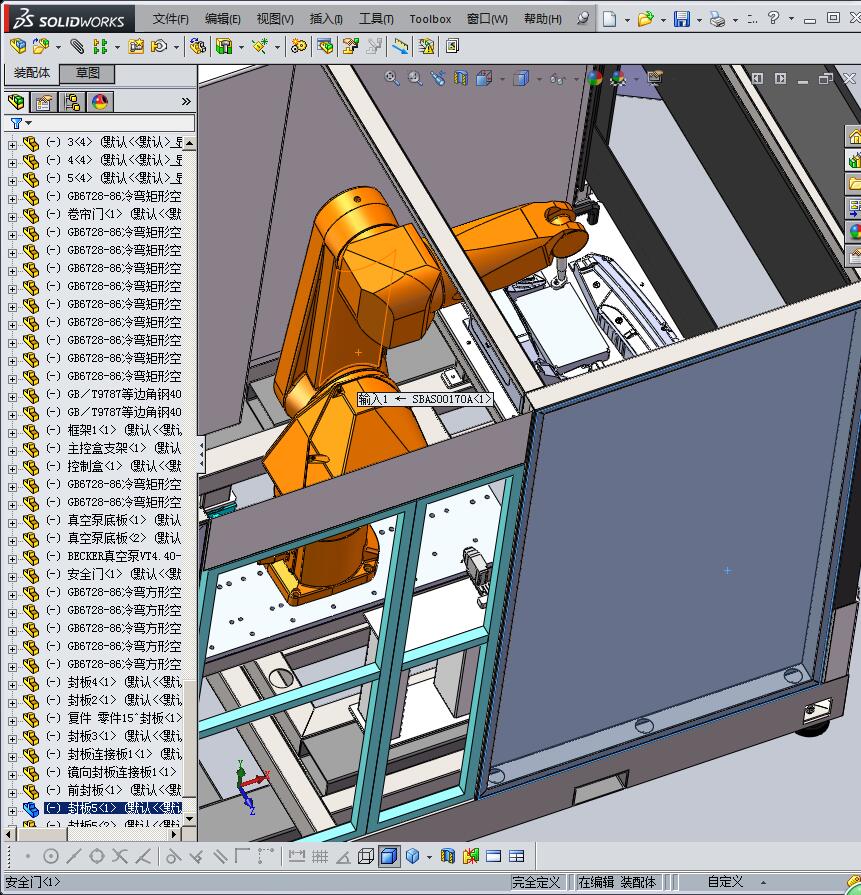Screen dimensions: 861x895
Task: Click the tree's horizontal scrollbar right arrow
Action: pos(175,834)
